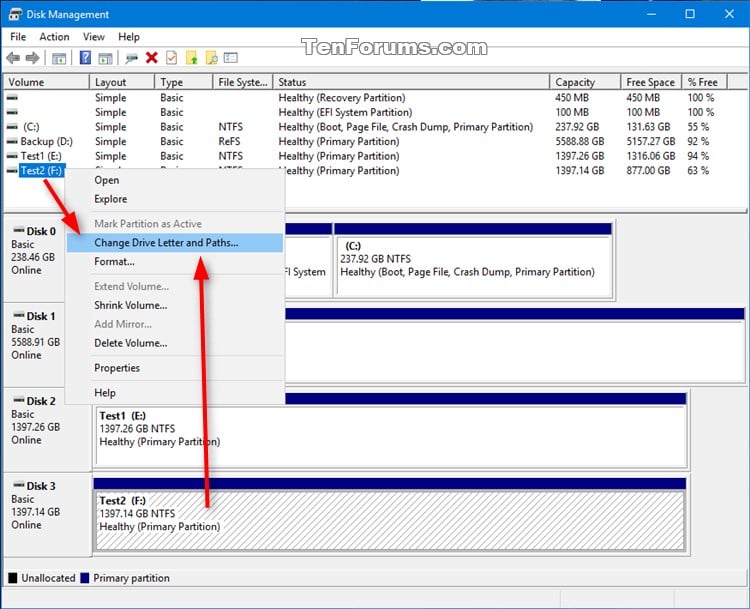The height and width of the screenshot is (609, 750).
Task: Sort by the Capacity column header
Action: (585, 82)
